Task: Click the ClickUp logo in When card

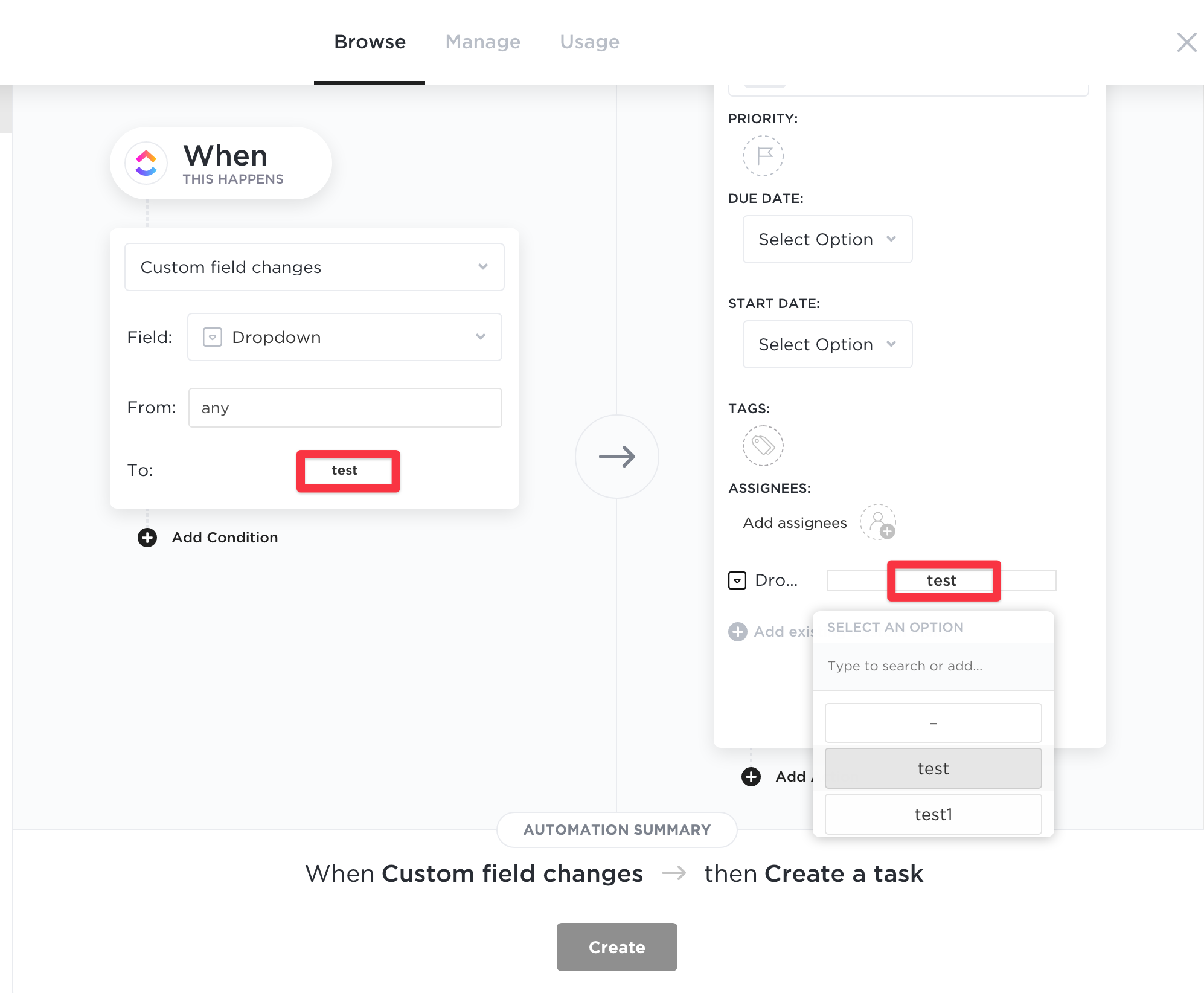Action: [x=146, y=163]
